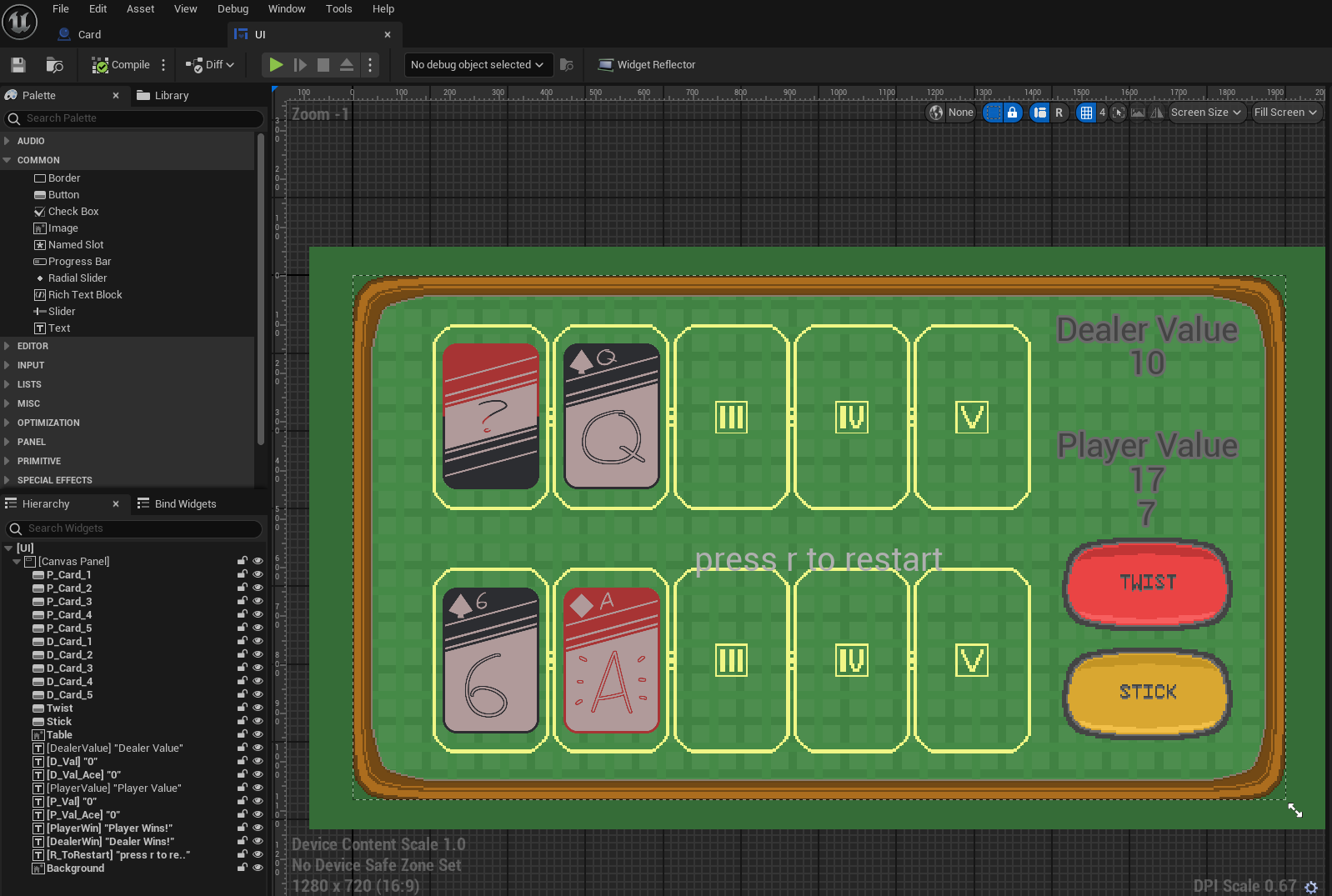Select the Radial Slider palette widget
The height and width of the screenshot is (896, 1332).
[78, 278]
